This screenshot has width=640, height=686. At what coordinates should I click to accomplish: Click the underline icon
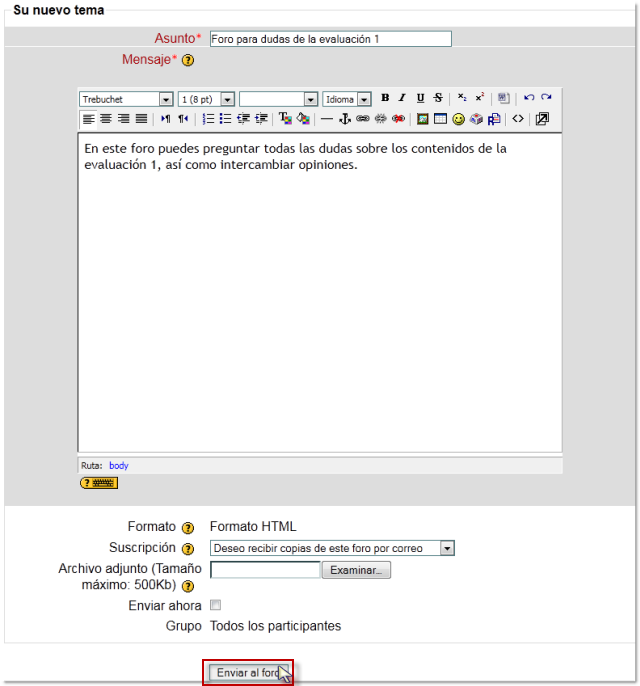(x=420, y=98)
